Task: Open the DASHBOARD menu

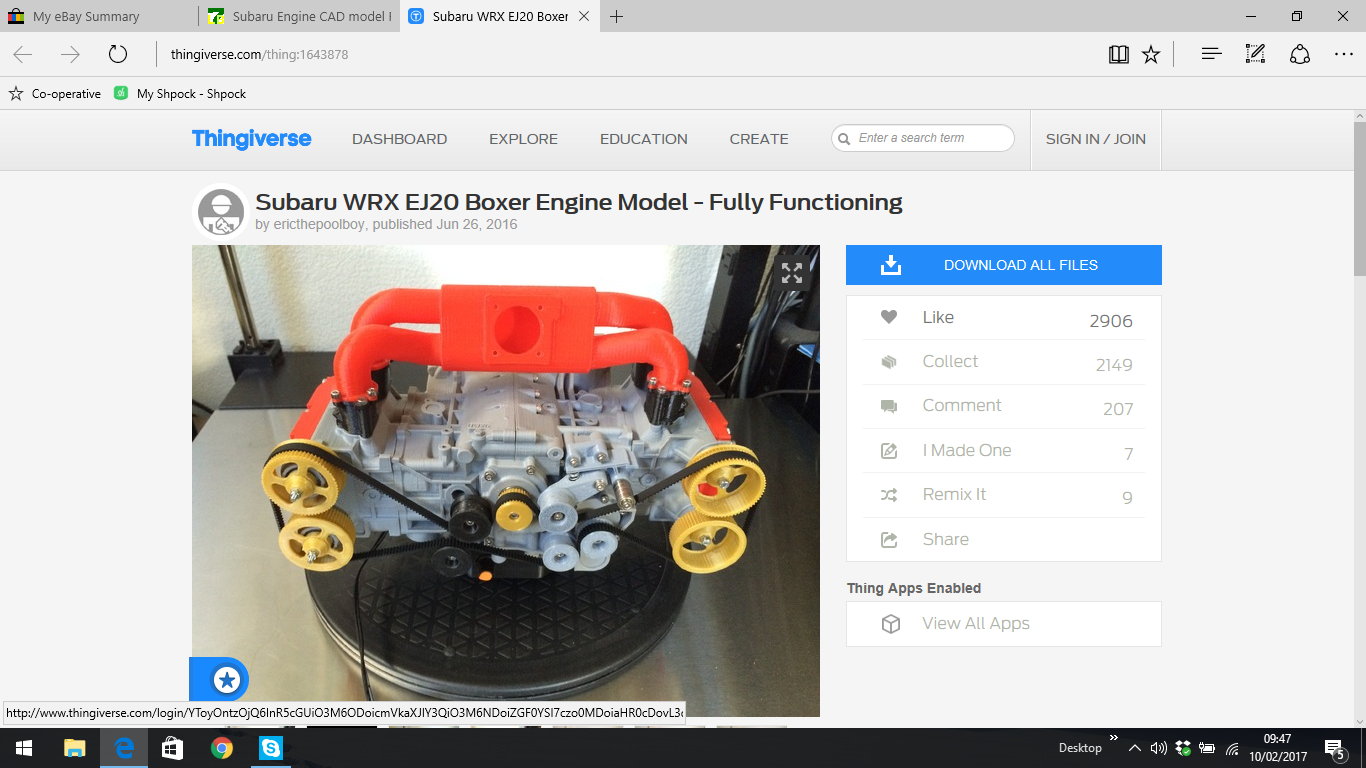Action: coord(399,139)
